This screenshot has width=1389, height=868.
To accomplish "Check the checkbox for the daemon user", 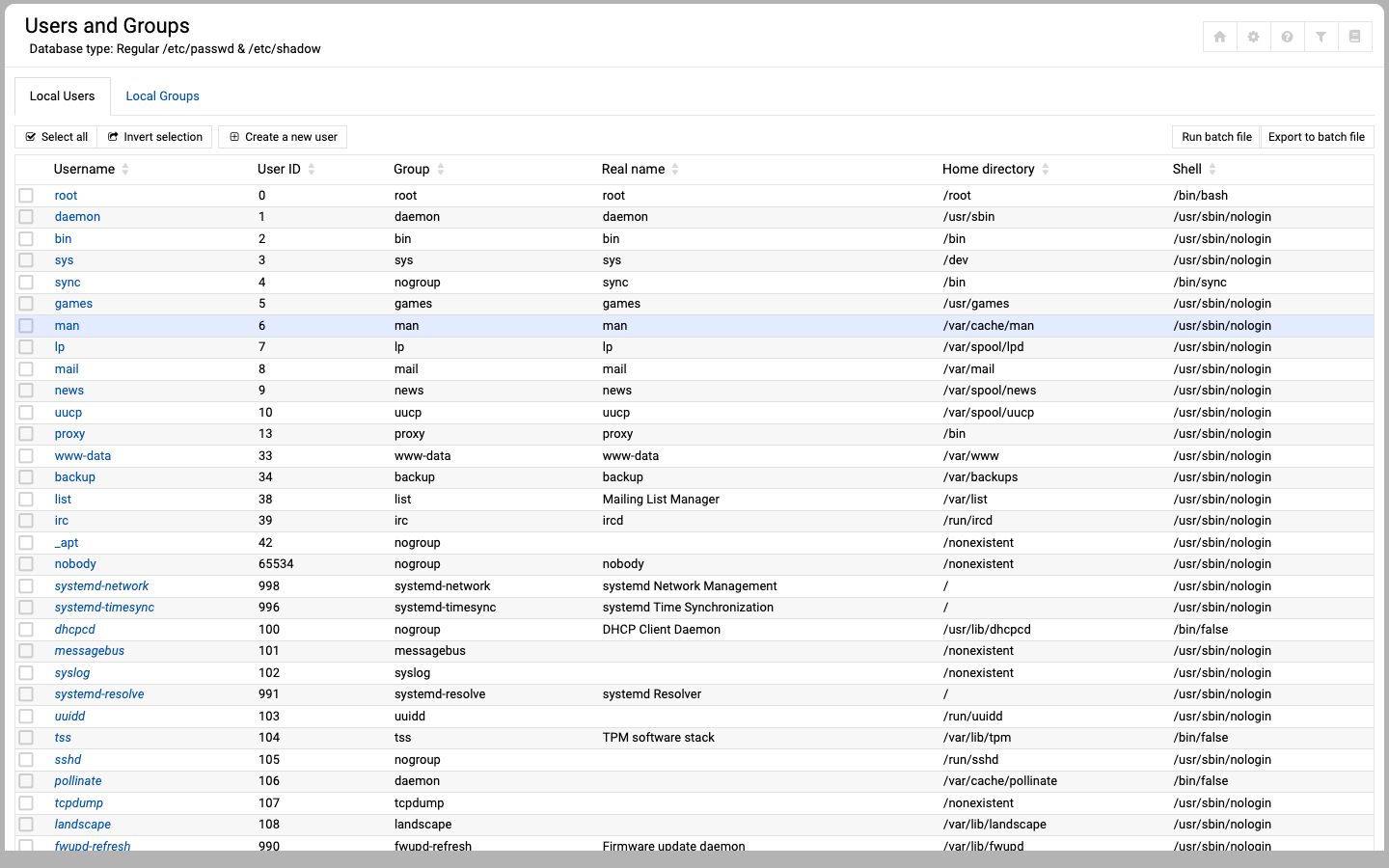I will (26, 217).
